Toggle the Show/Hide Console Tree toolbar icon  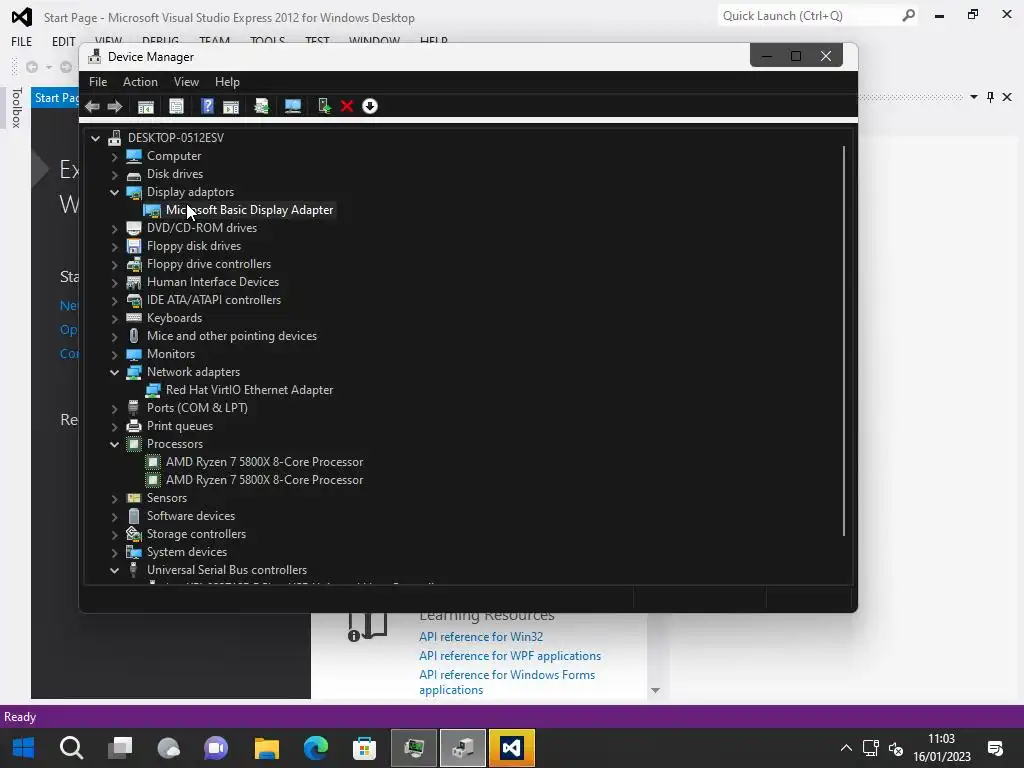(x=146, y=106)
